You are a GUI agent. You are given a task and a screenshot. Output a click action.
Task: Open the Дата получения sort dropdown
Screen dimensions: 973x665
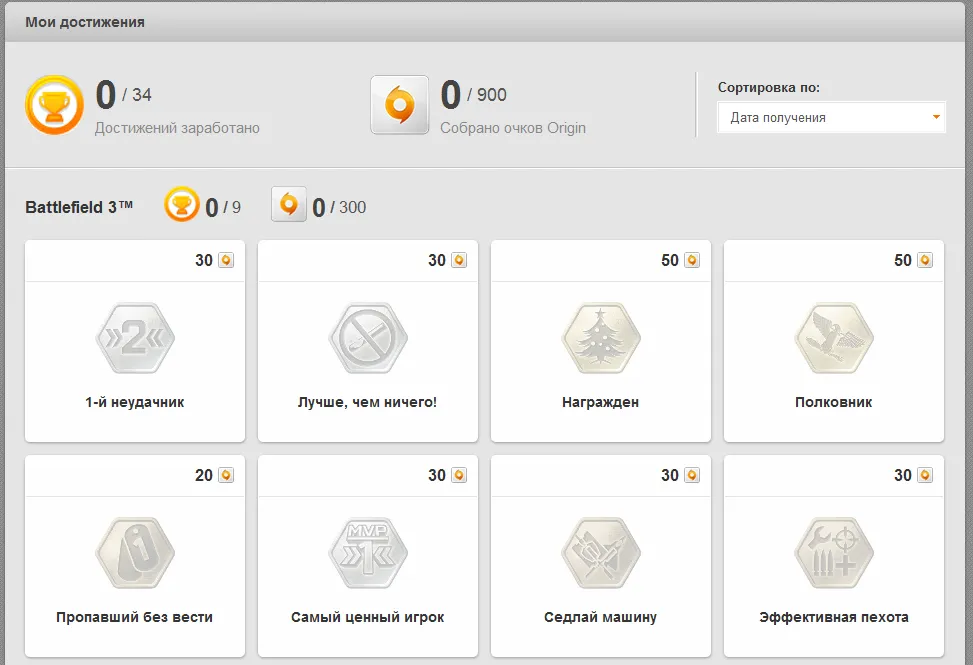(832, 117)
